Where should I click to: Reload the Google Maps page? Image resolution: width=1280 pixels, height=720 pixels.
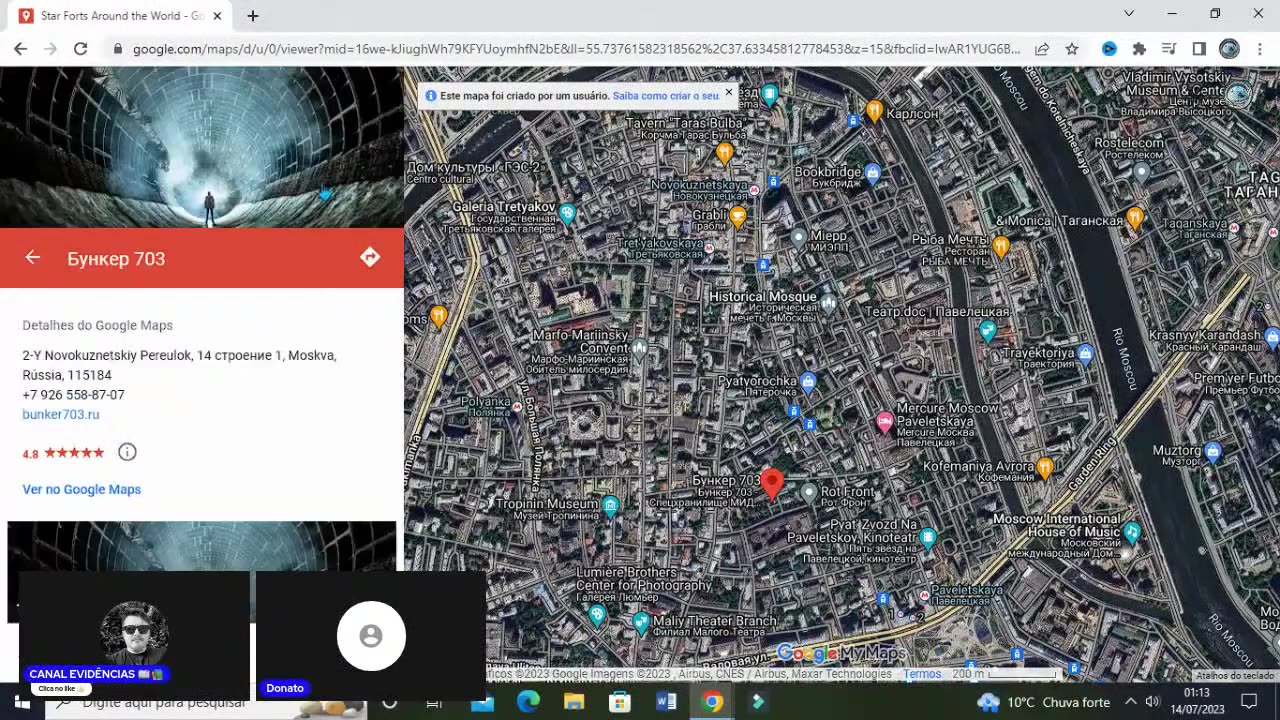click(x=80, y=48)
